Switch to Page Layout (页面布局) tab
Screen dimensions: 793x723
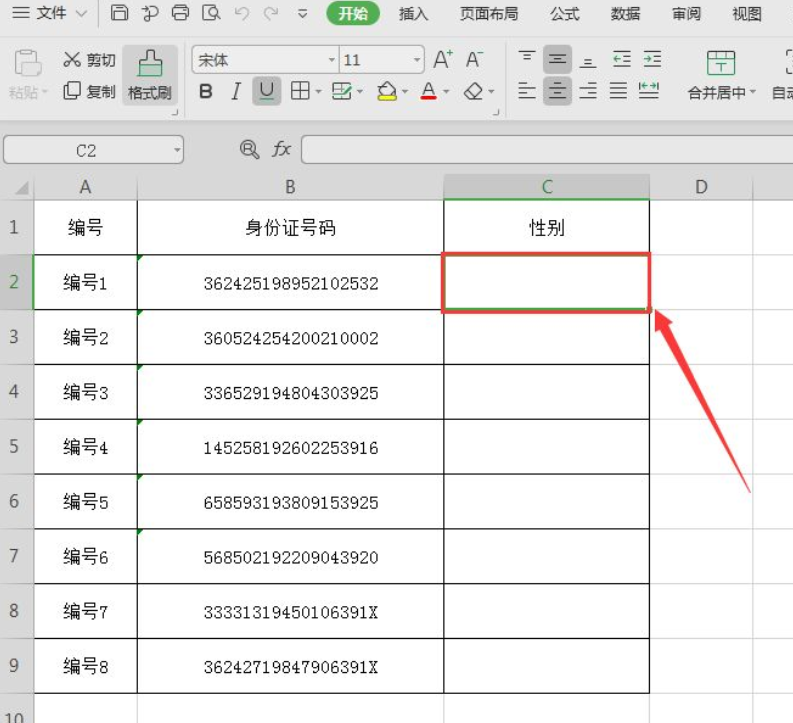coord(489,14)
